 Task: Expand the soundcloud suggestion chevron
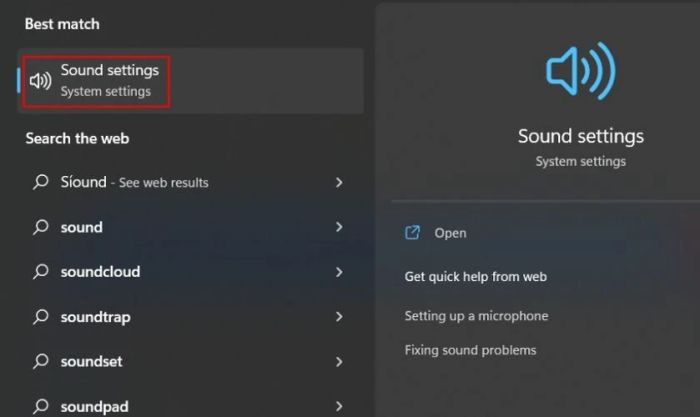point(339,272)
